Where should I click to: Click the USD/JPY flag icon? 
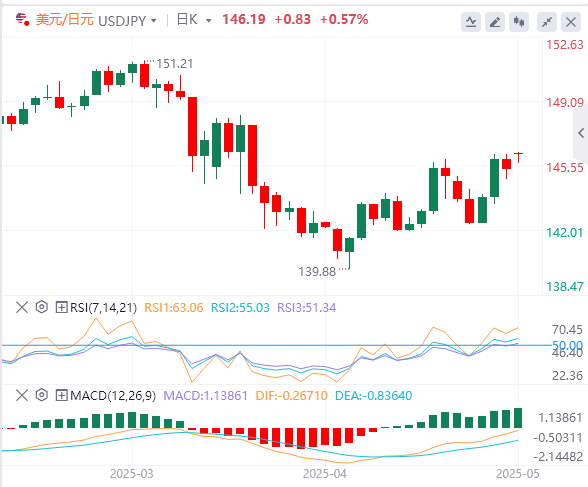(x=22, y=19)
